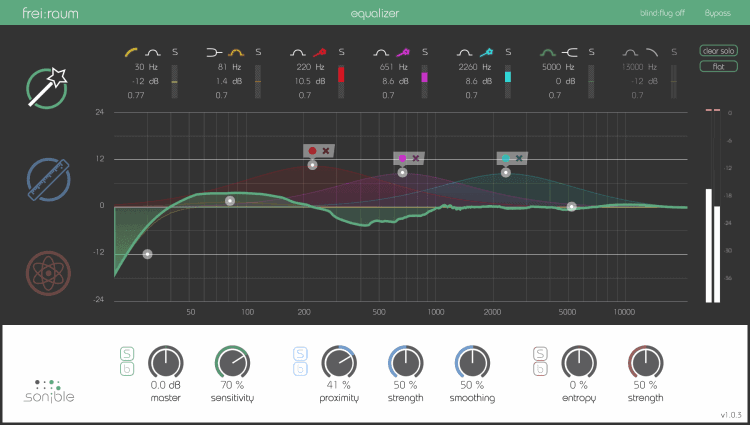The image size is (750, 425).
Task: Click the cyan dot on the 2260 Hz filter tag
Action: 506,158
